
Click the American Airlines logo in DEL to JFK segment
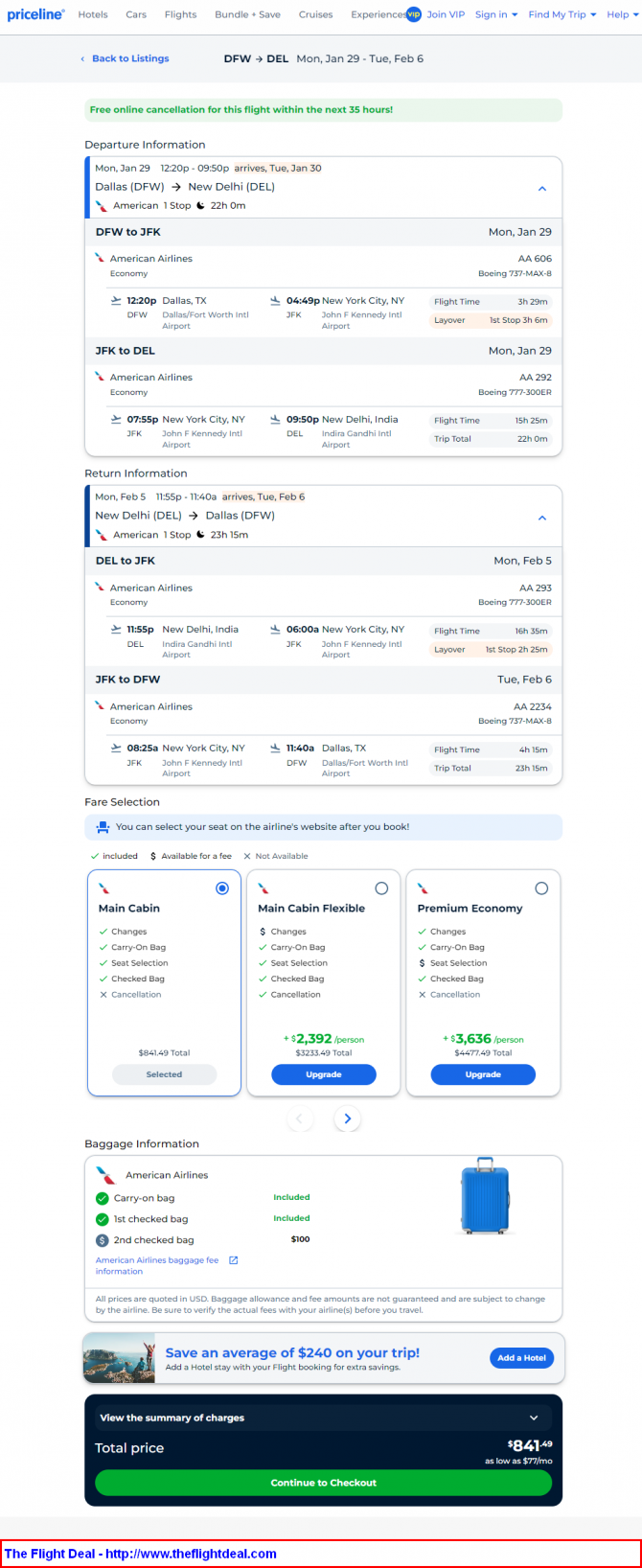(x=100, y=588)
